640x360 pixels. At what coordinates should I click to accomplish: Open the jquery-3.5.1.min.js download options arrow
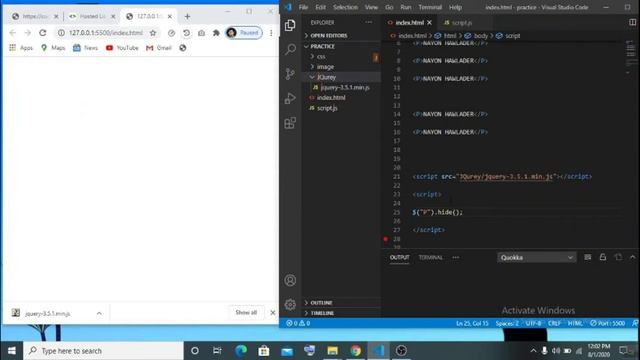point(99,313)
